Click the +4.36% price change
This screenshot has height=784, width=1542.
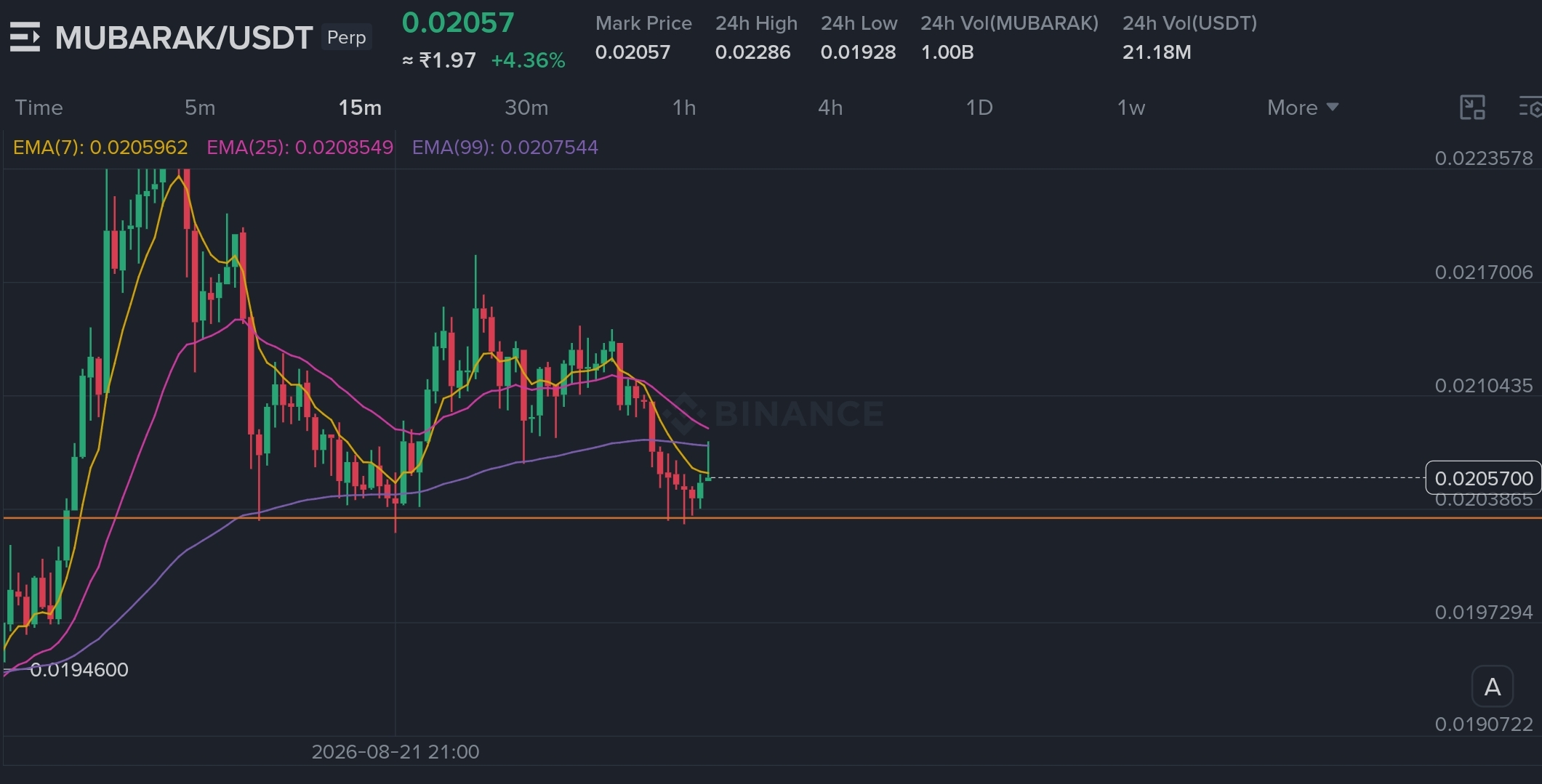coord(529,60)
